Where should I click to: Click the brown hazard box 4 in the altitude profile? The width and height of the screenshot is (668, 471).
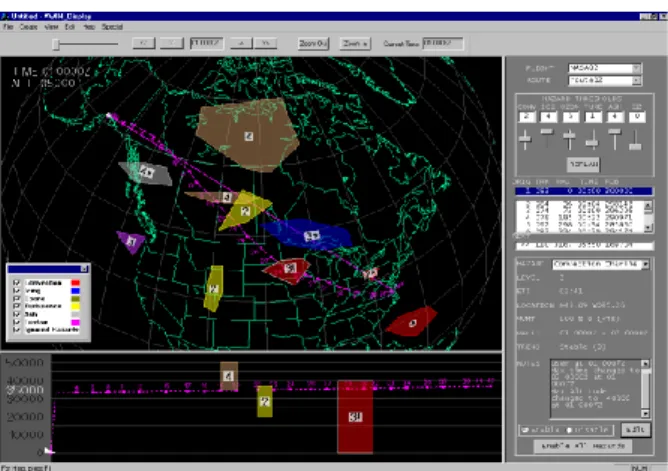[229, 376]
